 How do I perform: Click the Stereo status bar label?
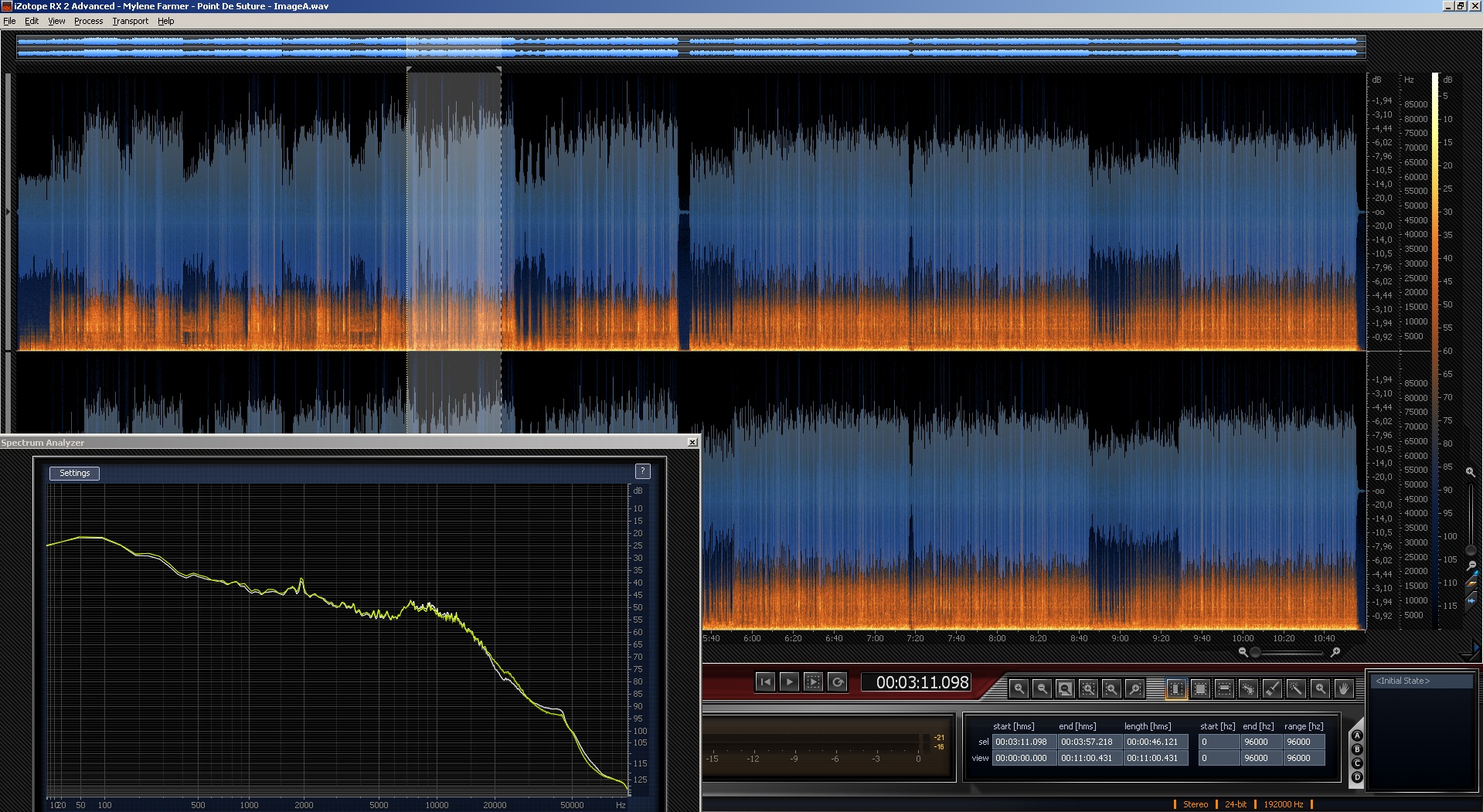click(1196, 804)
